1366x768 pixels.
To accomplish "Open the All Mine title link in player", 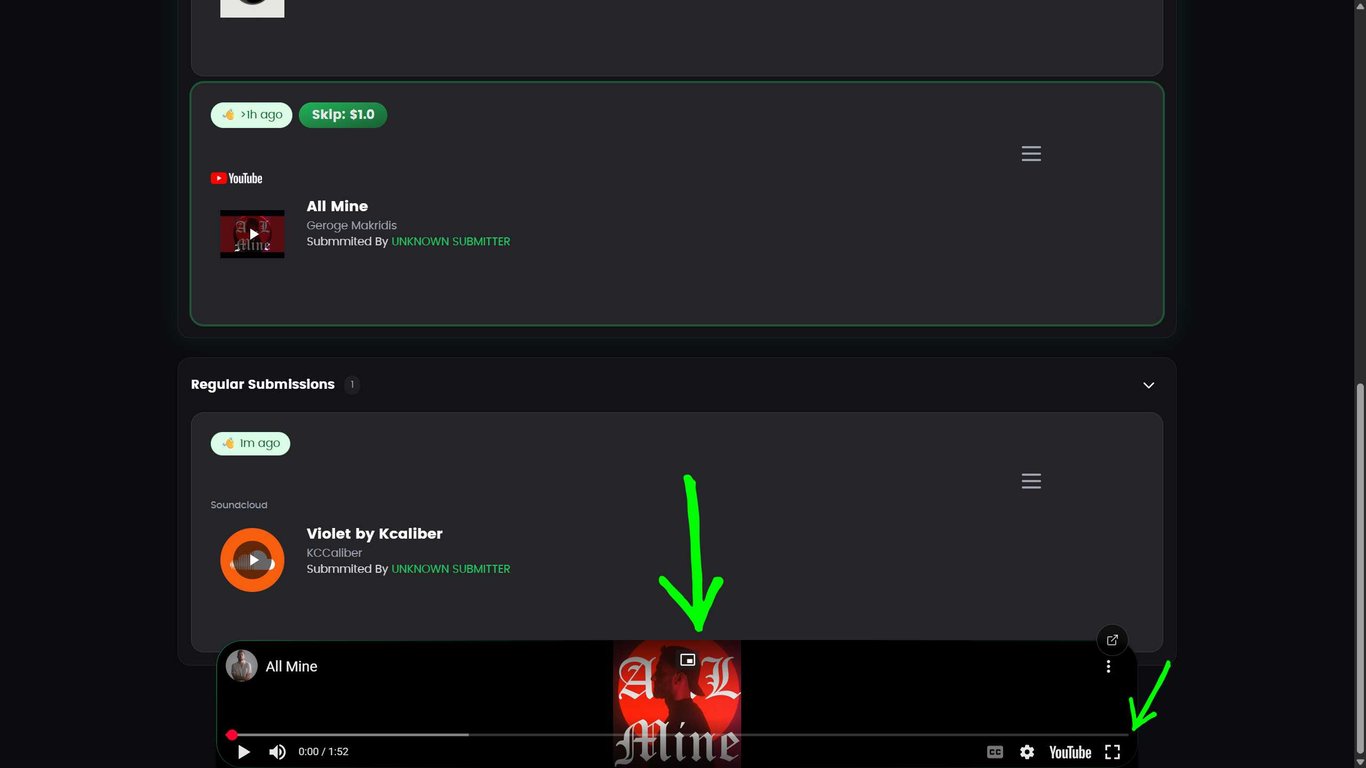I will (x=291, y=667).
